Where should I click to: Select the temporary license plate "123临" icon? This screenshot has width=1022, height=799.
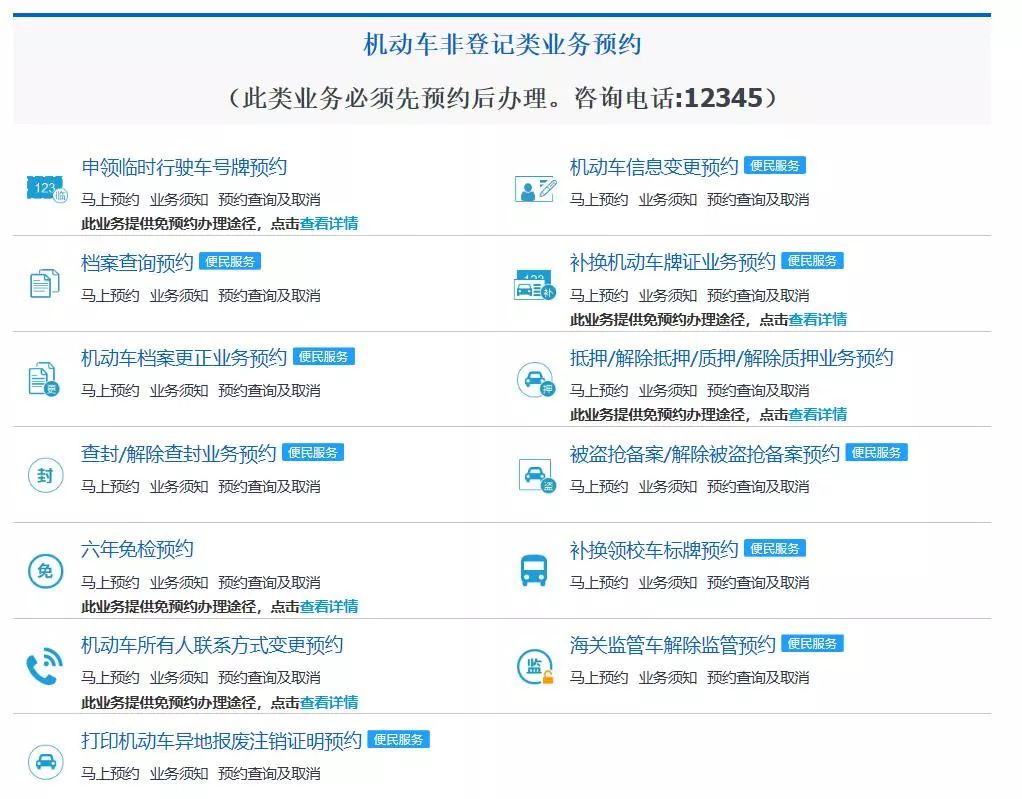pos(44,186)
